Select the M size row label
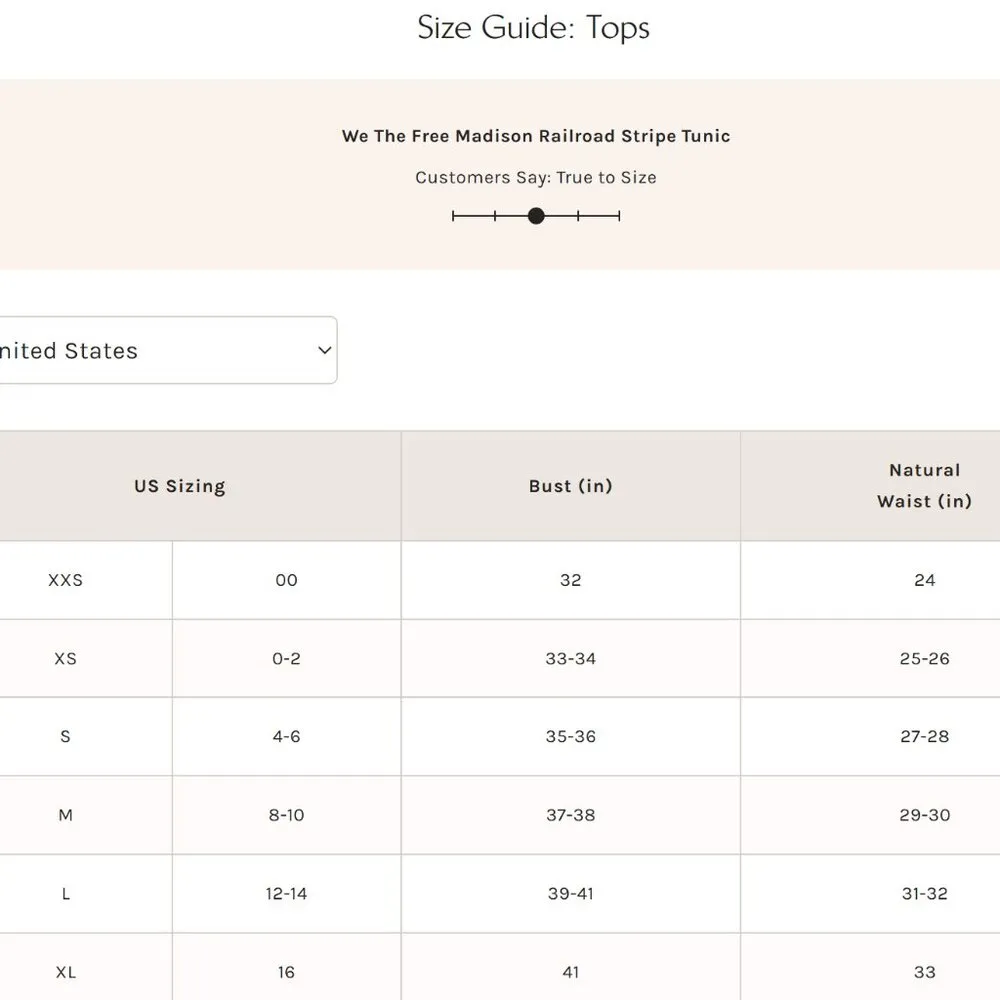 66,815
